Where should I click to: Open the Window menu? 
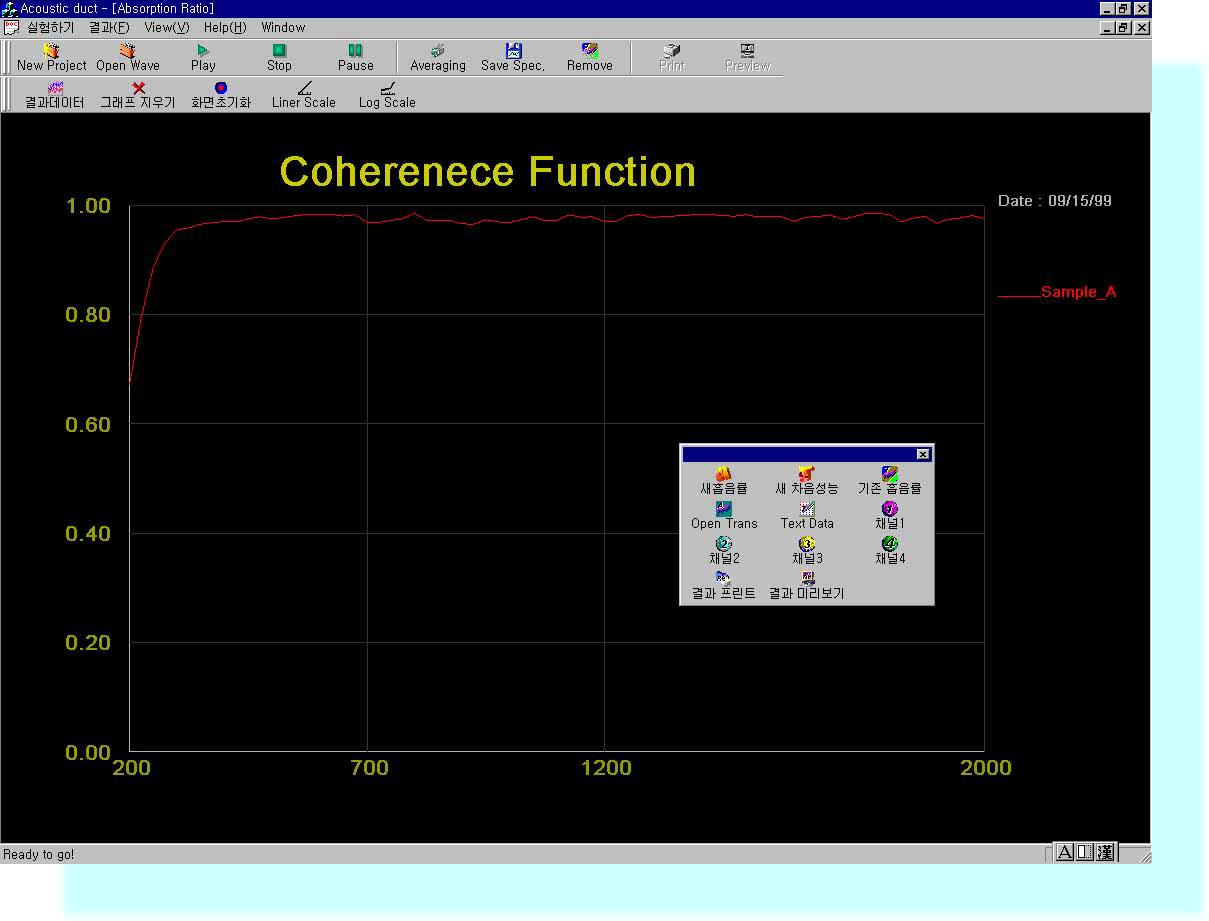283,27
